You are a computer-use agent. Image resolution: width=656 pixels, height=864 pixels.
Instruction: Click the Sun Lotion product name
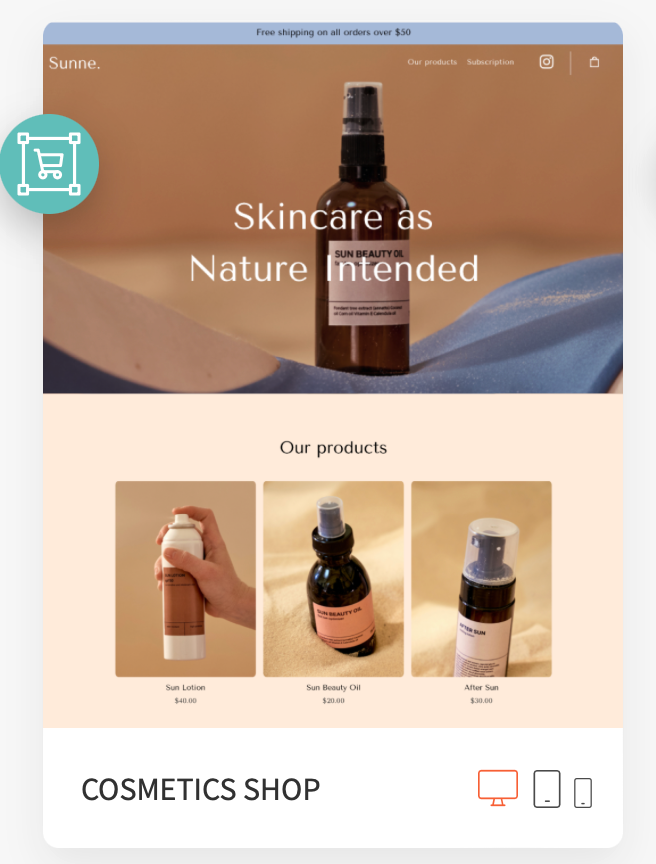[186, 687]
